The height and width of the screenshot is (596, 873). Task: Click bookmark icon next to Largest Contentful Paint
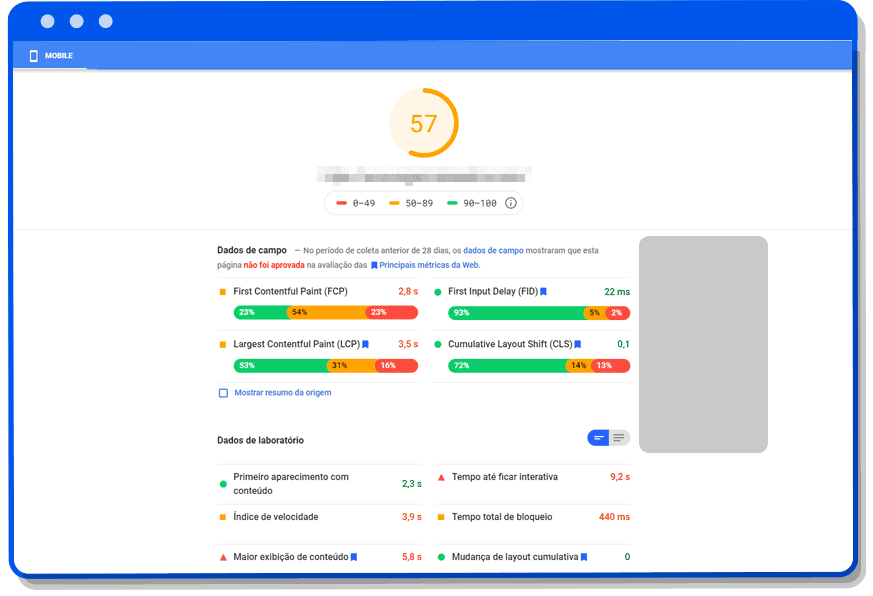366,345
